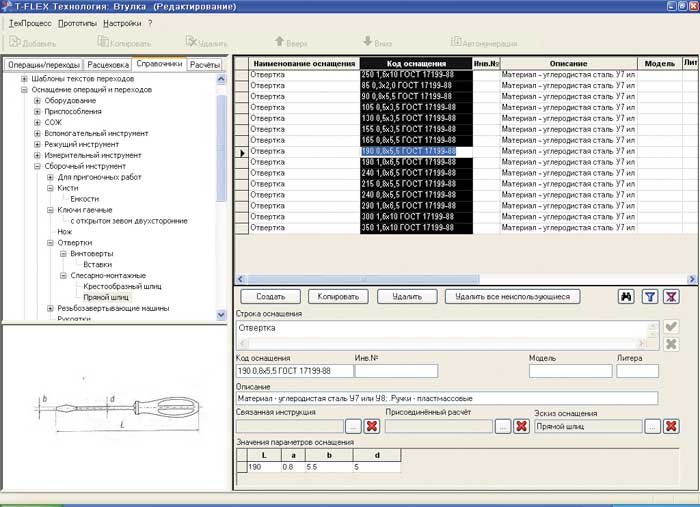Confirm equipment string with checkmark icon
The height and width of the screenshot is (507, 700).
pos(671,327)
